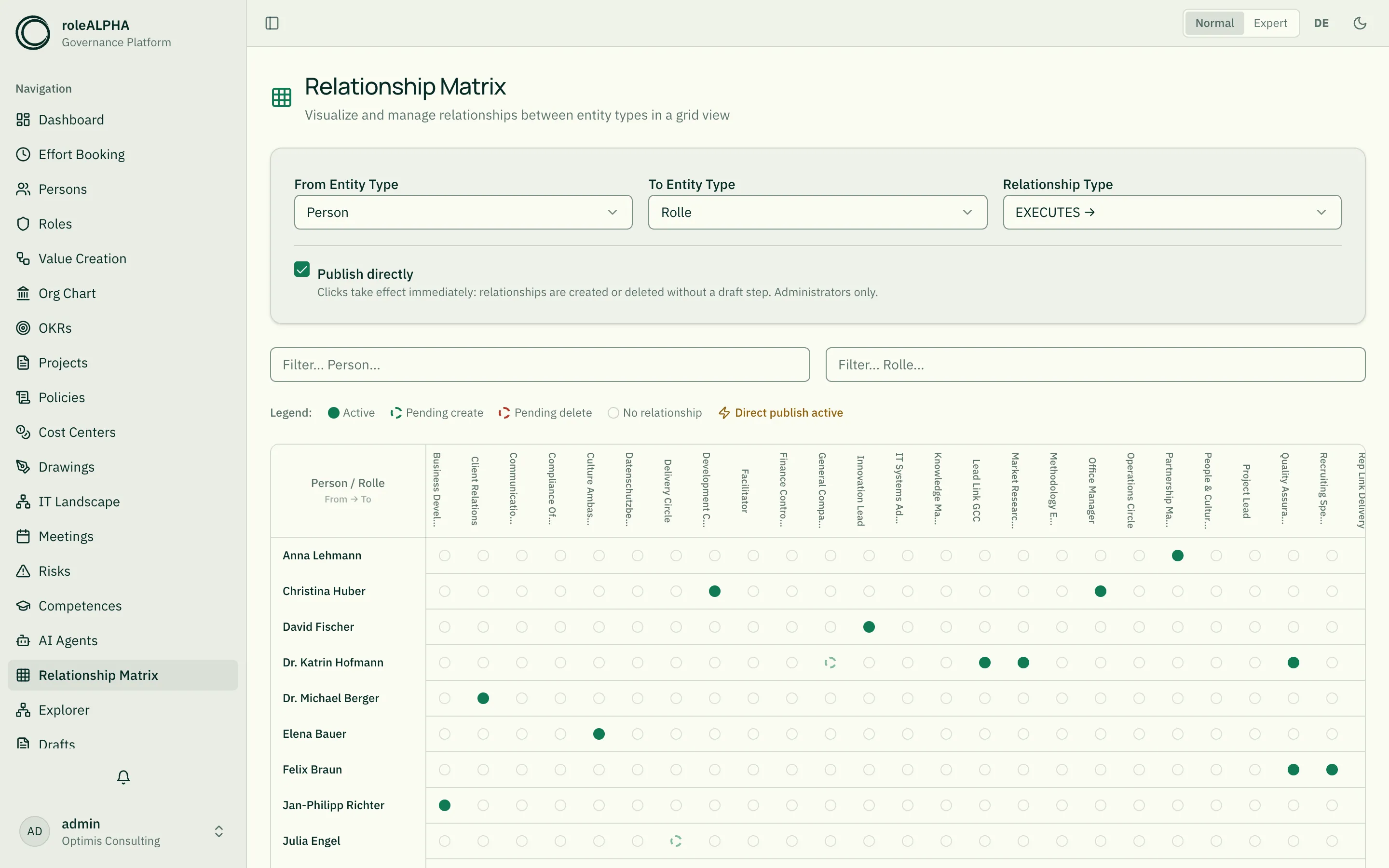
Task: Click the OKRs target icon
Action: coord(23,328)
